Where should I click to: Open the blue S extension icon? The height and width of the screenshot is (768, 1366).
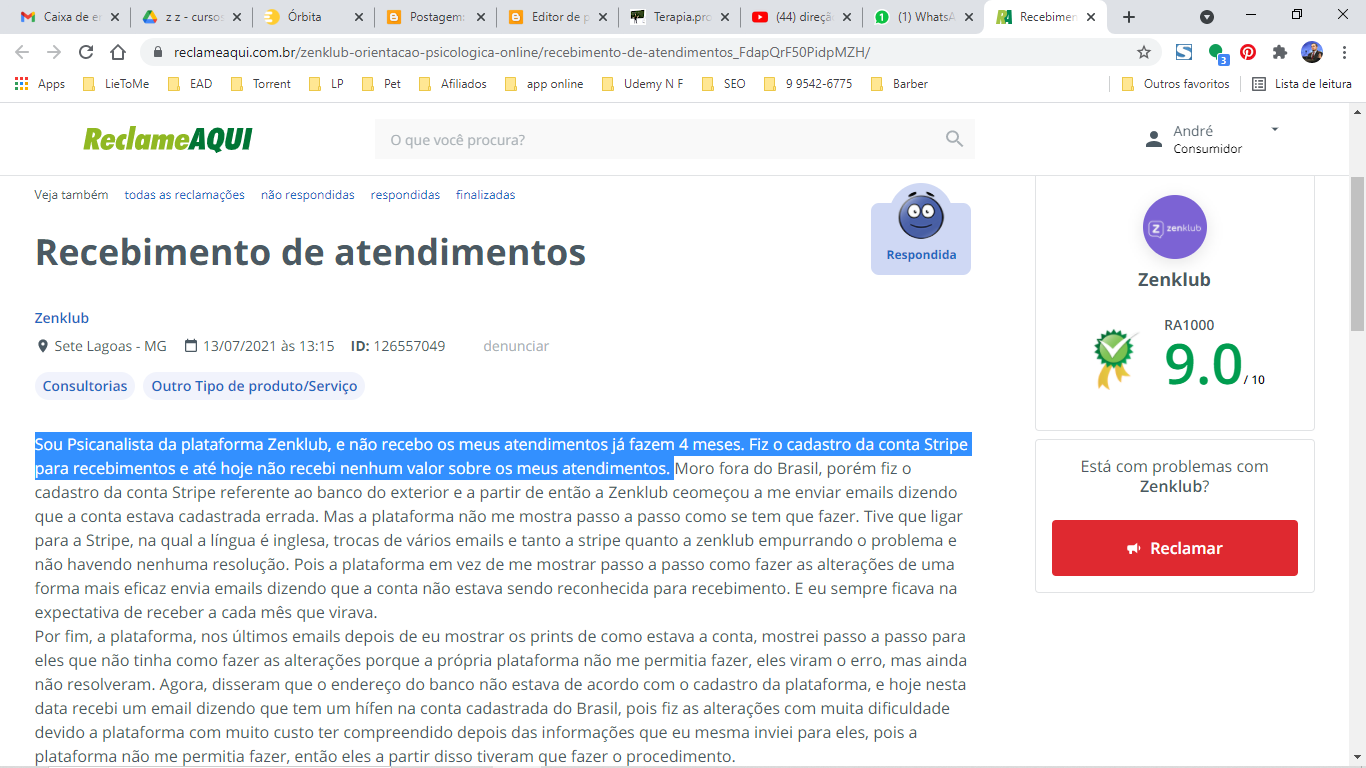(1184, 52)
